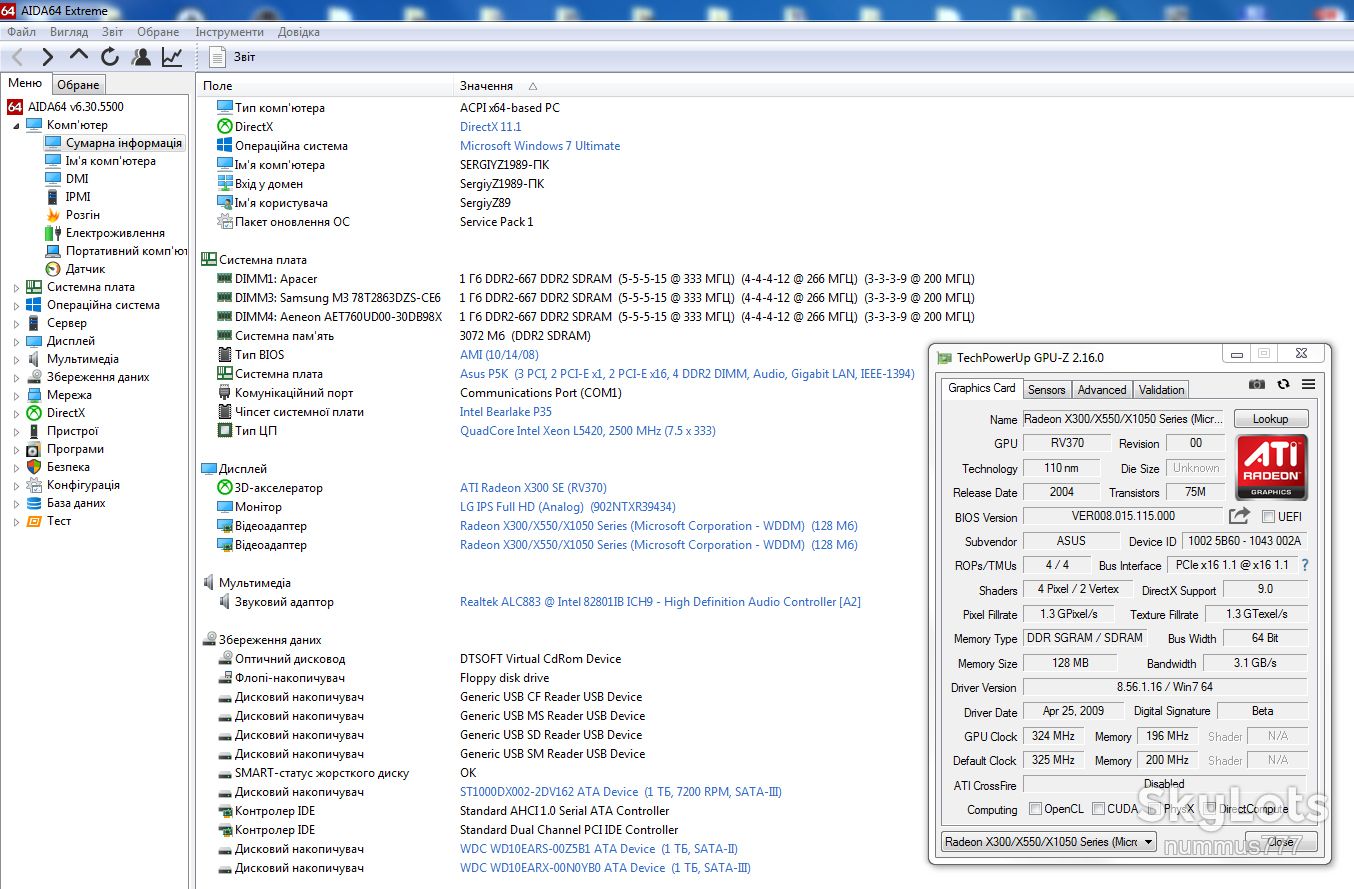Take a GPU-Z screenshot with the camera icon
Image resolution: width=1354 pixels, height=889 pixels.
1257,385
